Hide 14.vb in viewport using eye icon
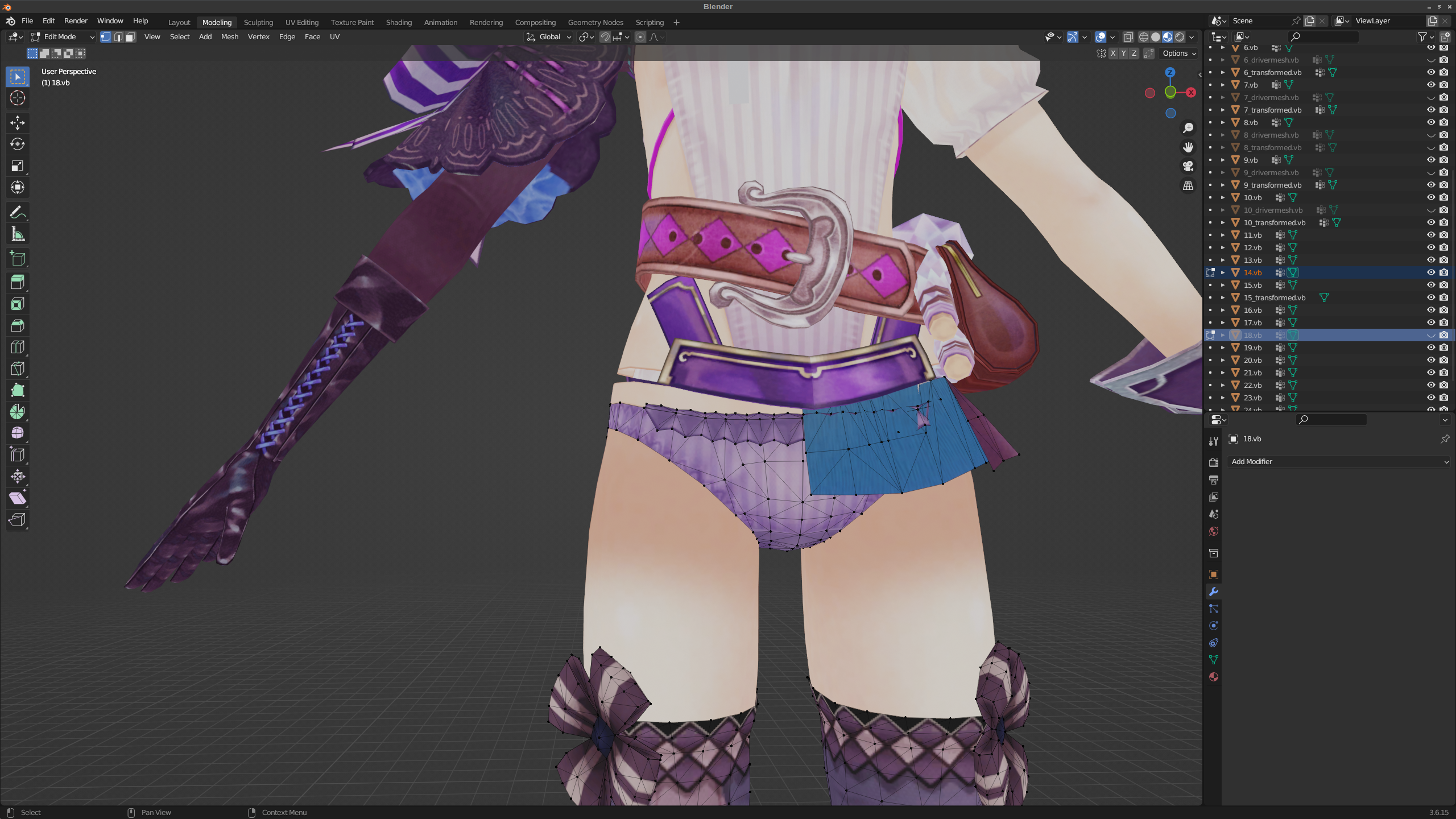The width and height of the screenshot is (1456, 819). (1431, 272)
